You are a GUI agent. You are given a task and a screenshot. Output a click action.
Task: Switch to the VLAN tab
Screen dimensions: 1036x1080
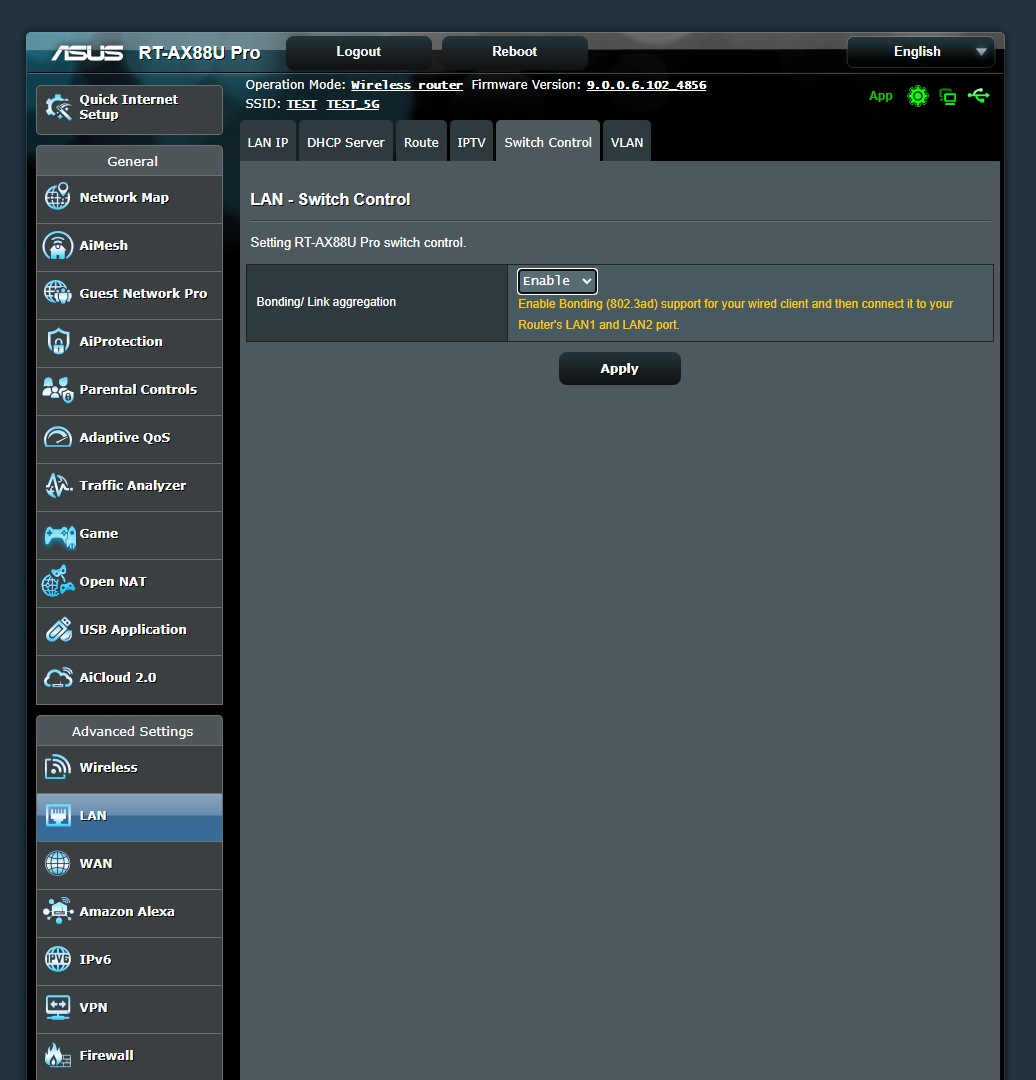(627, 143)
